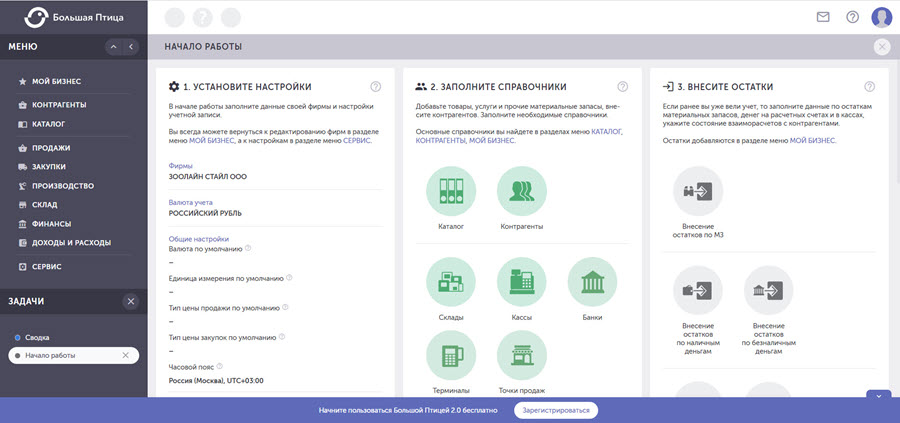This screenshot has height=423, width=900.
Task: Follow the СЕРВИС link in settings text
Action: click(x=357, y=141)
